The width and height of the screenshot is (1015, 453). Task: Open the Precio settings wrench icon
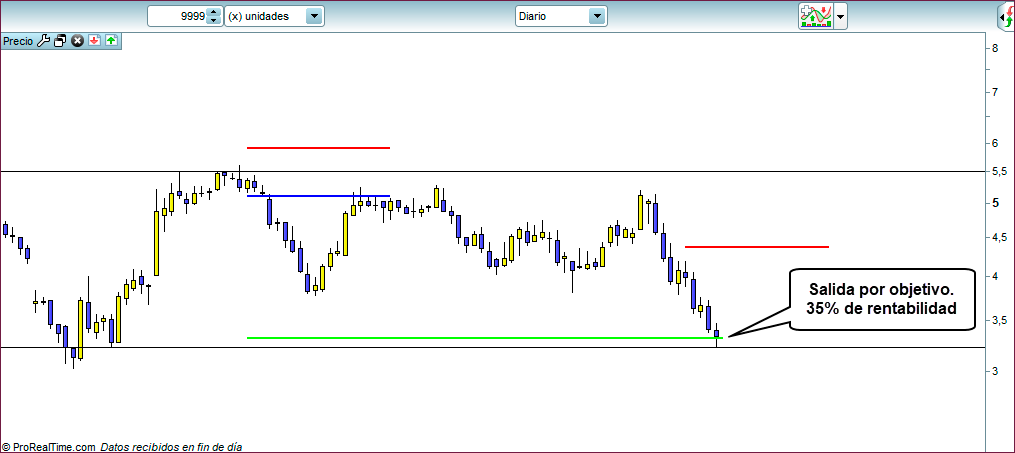coord(43,41)
